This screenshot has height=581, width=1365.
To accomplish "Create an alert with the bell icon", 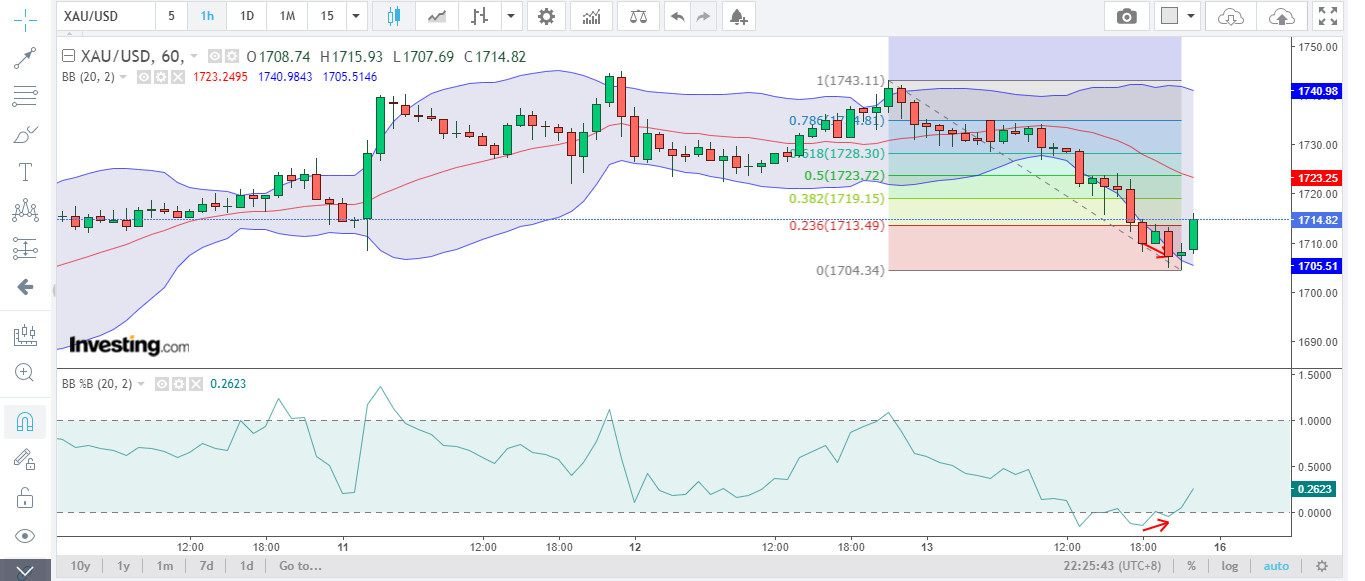I will click(x=737, y=16).
